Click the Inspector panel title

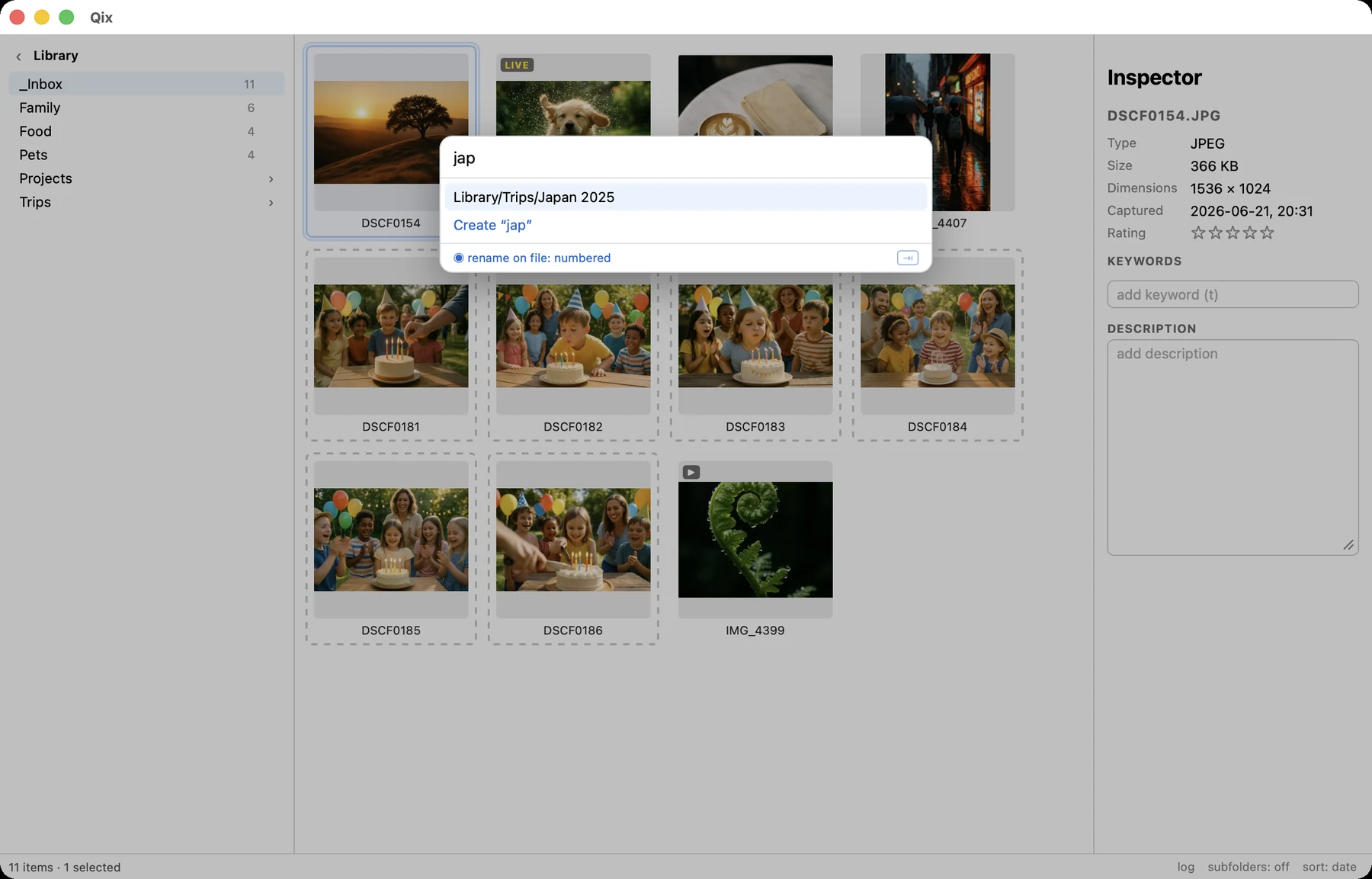(x=1154, y=77)
